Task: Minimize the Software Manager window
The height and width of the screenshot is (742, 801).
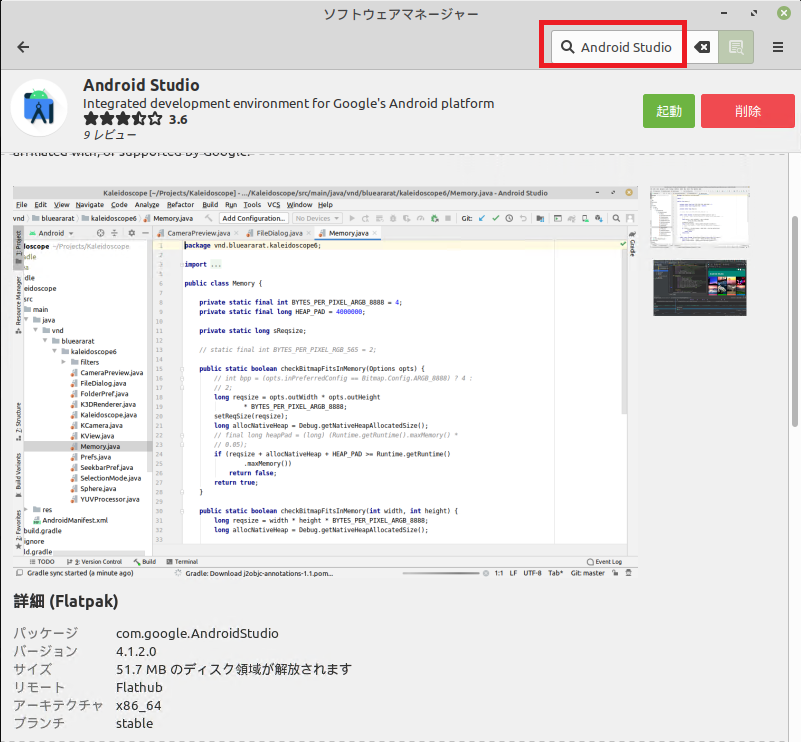Action: pyautogui.click(x=724, y=13)
